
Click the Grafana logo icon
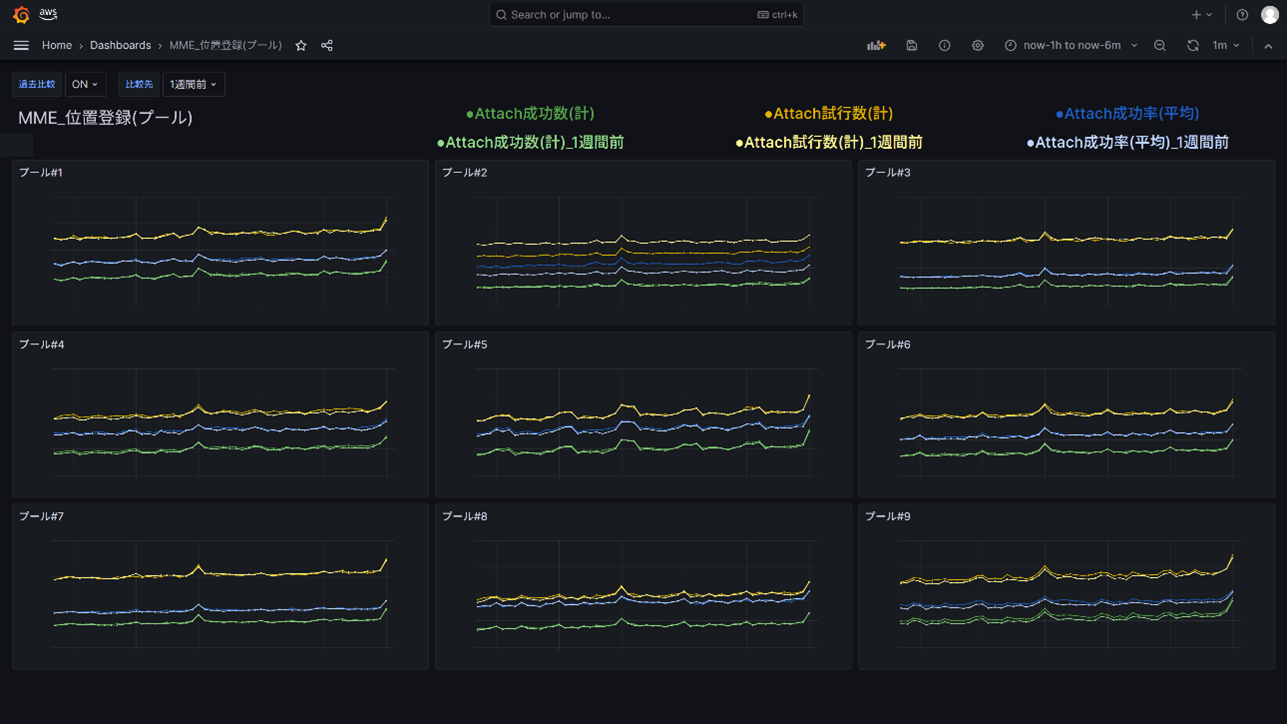tap(21, 15)
